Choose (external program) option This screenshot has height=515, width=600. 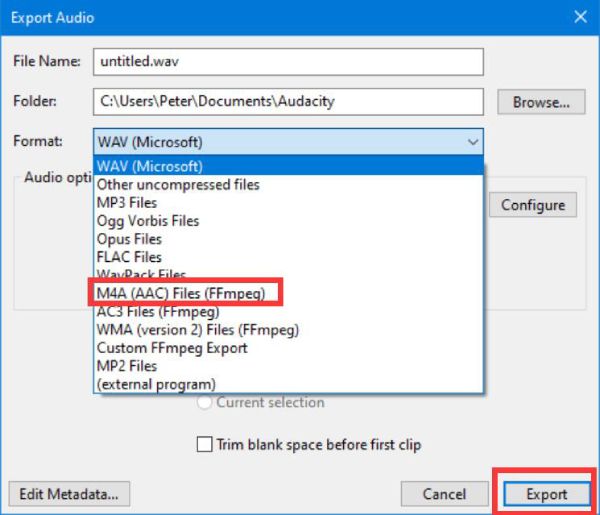tap(289, 384)
